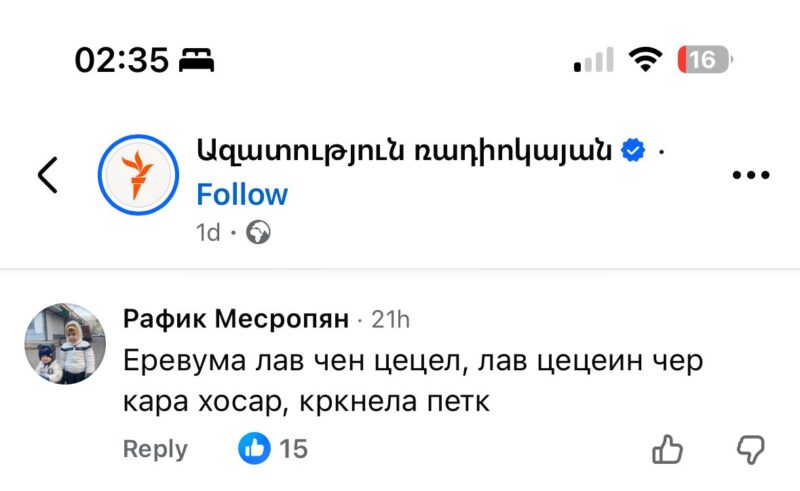Tap the Wi-Fi status icon
Image resolution: width=800 pixels, height=491 pixels.
647,60
